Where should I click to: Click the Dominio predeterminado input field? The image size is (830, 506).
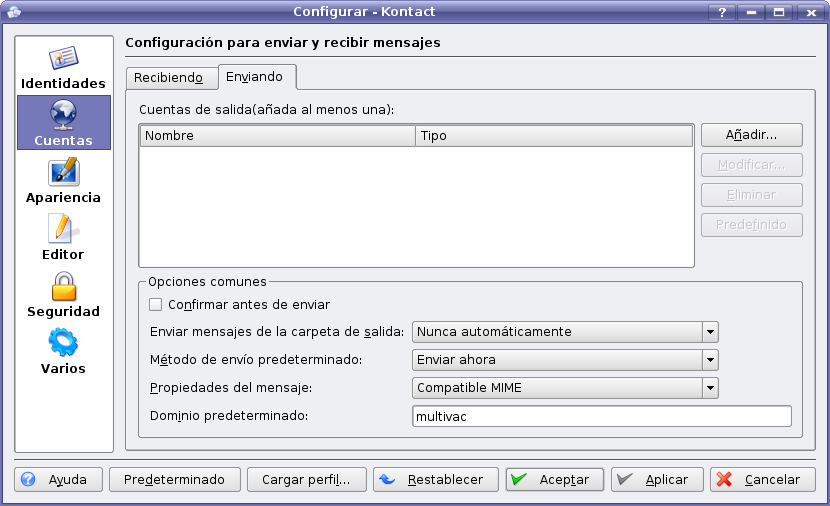point(602,417)
